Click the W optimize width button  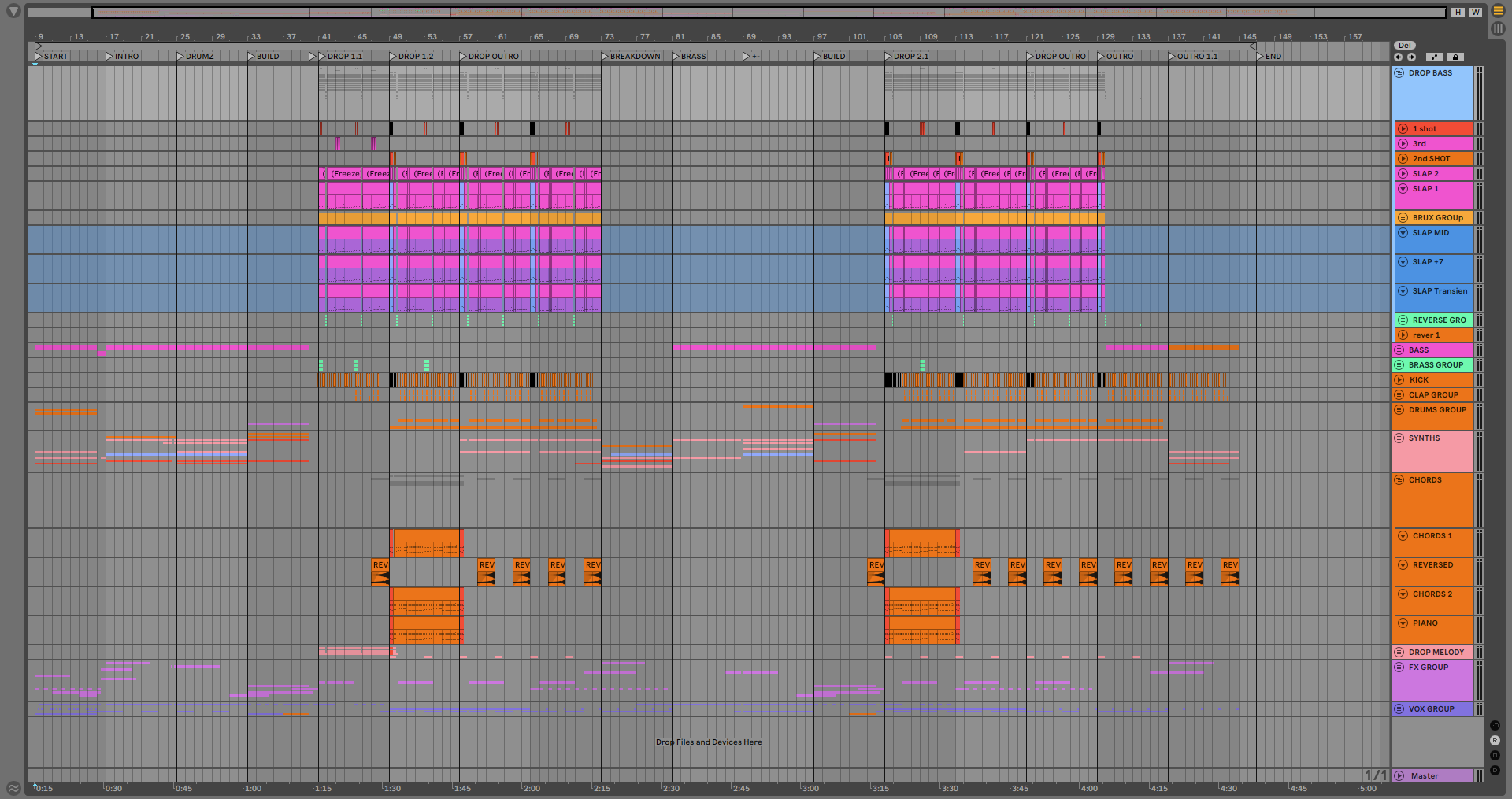(x=1475, y=12)
